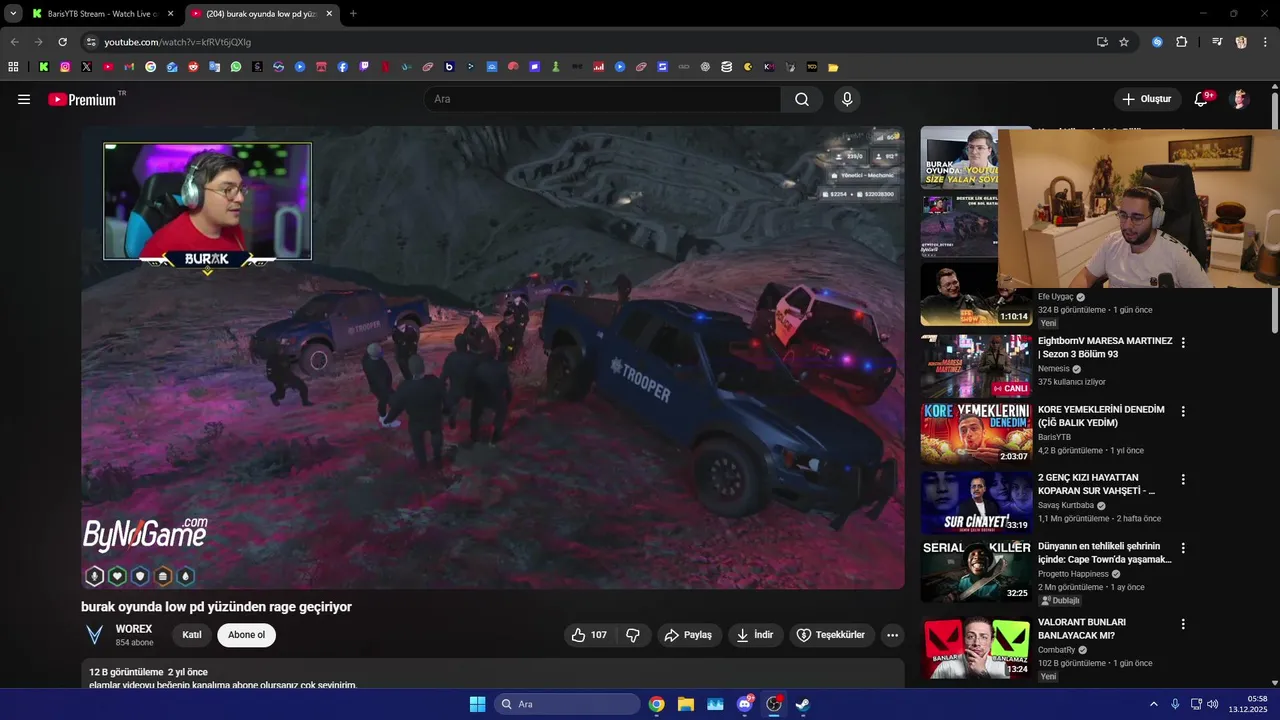
Task: Open the apps grid bookmark
Action: [13, 67]
